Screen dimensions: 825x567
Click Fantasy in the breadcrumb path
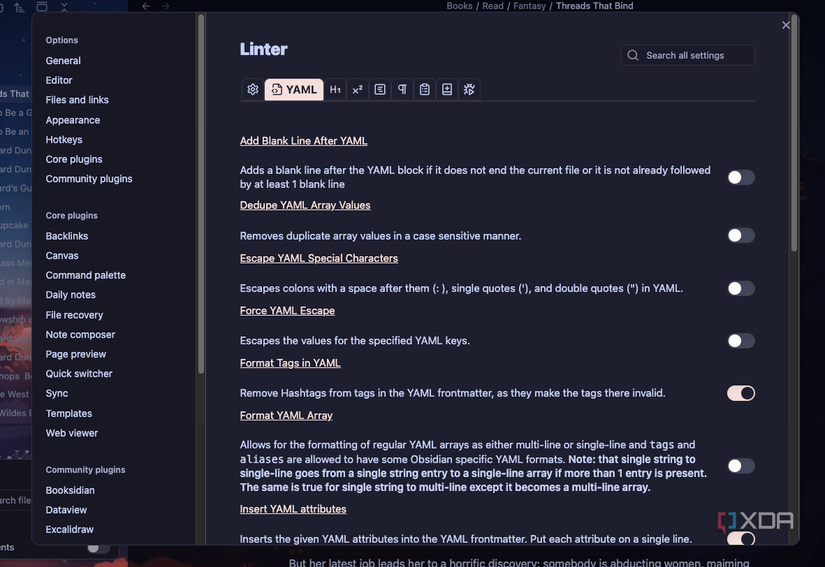[x=529, y=6]
